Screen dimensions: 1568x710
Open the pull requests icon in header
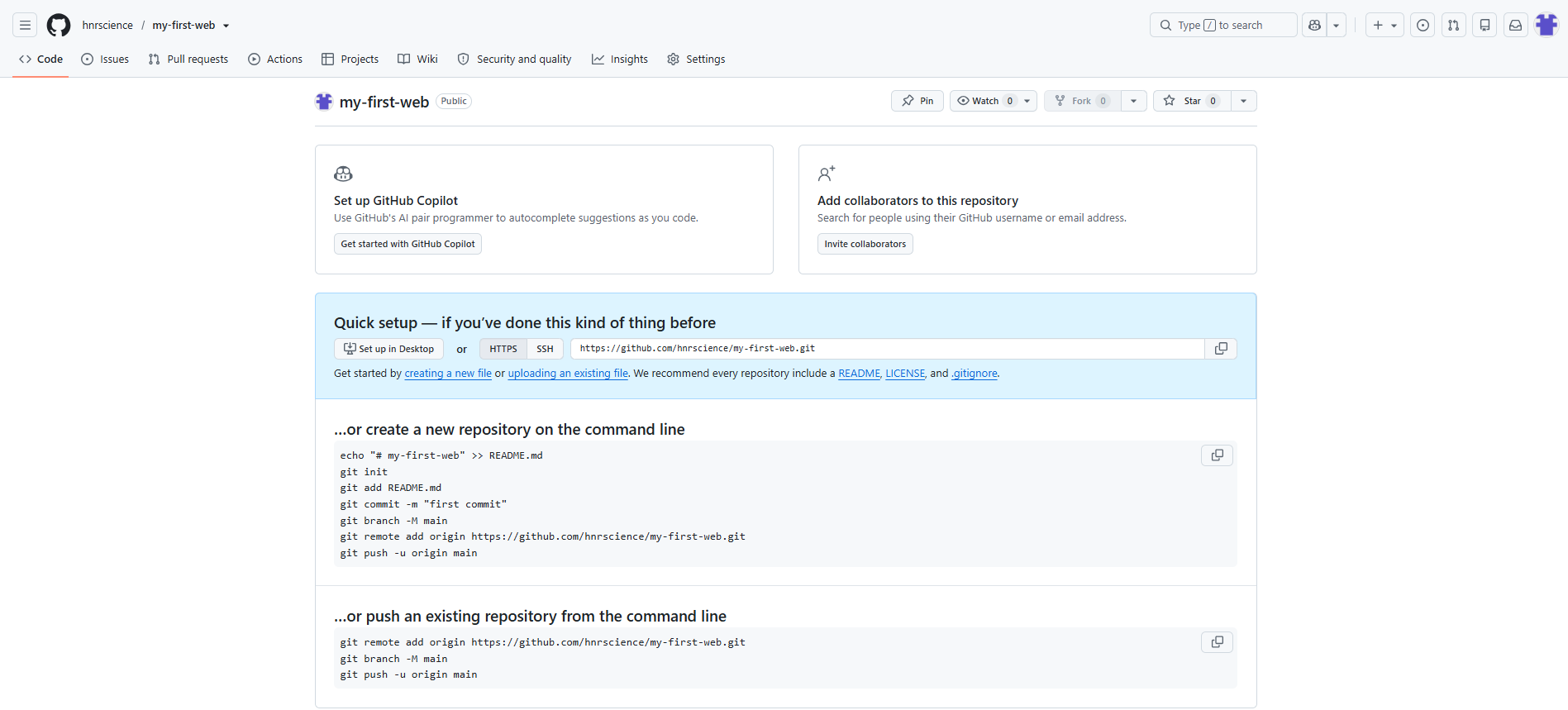click(x=1453, y=25)
